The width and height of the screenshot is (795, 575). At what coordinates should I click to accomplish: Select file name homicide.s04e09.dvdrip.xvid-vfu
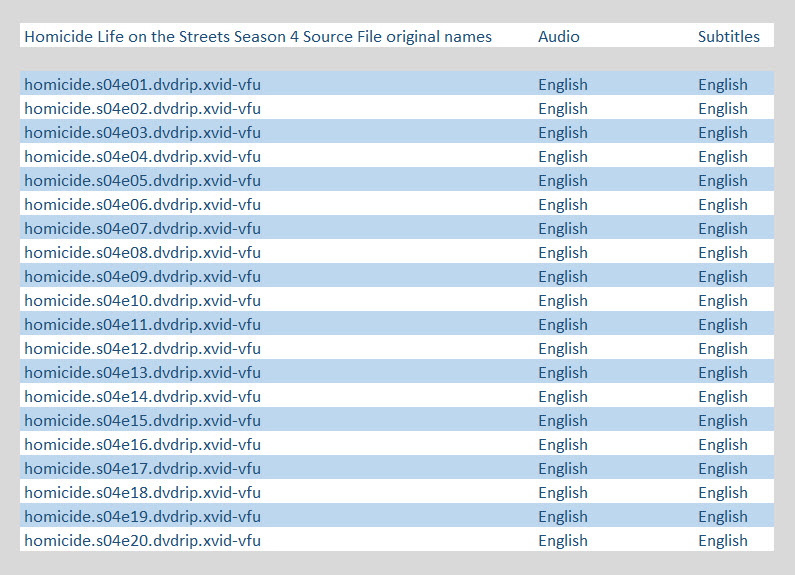pyautogui.click(x=142, y=276)
